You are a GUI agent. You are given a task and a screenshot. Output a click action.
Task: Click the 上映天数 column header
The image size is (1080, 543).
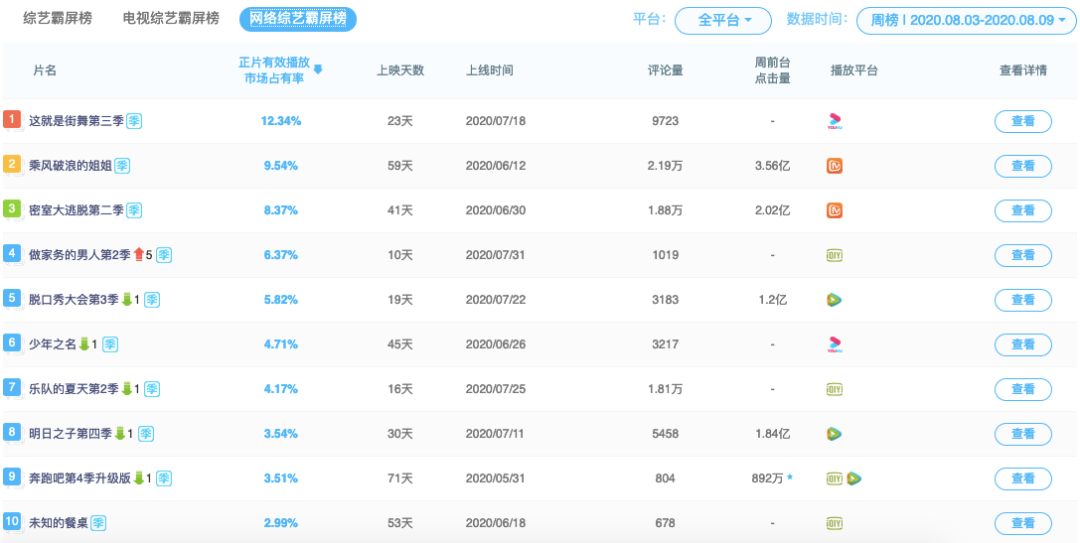400,70
